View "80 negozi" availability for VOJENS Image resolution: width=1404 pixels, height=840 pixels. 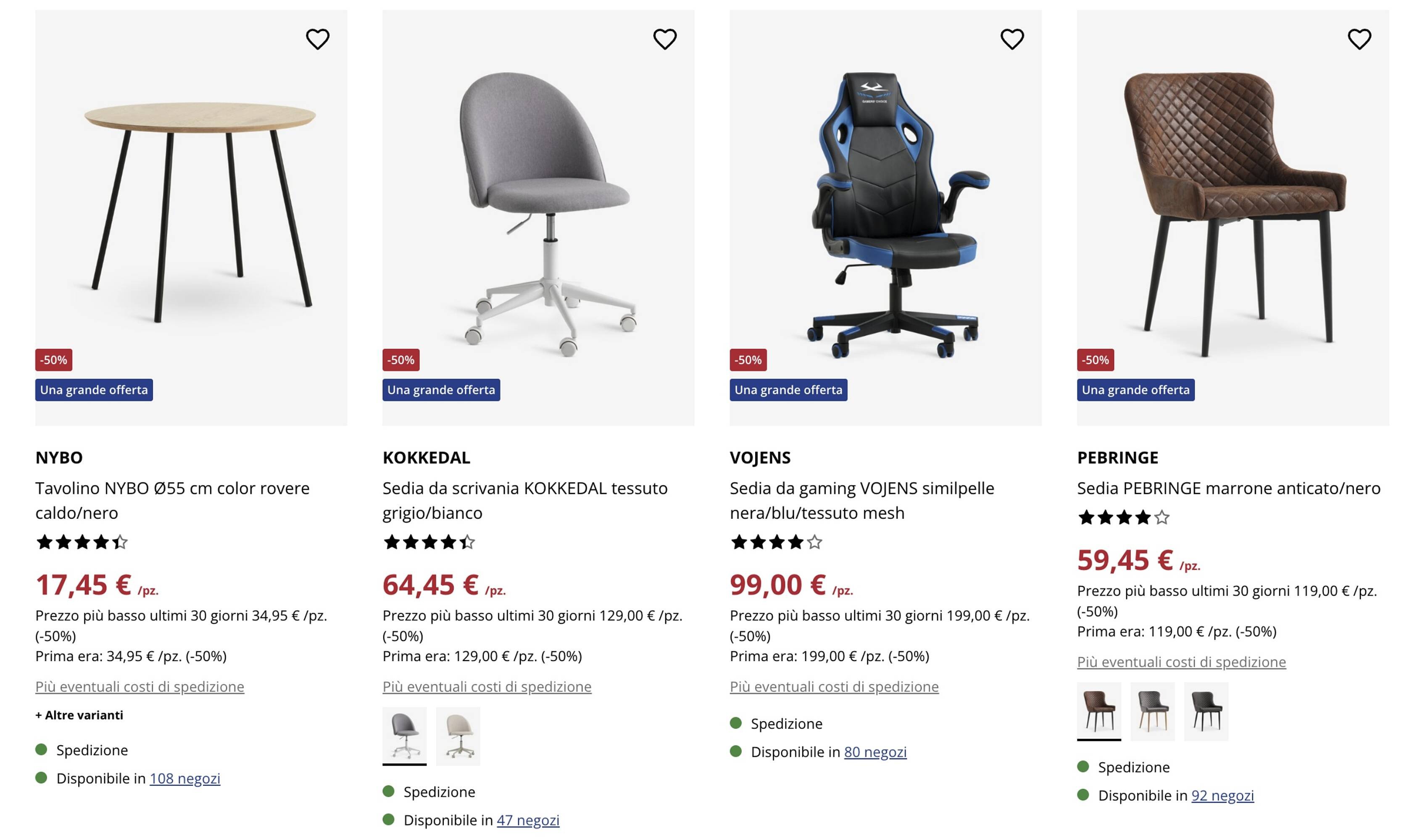875,752
